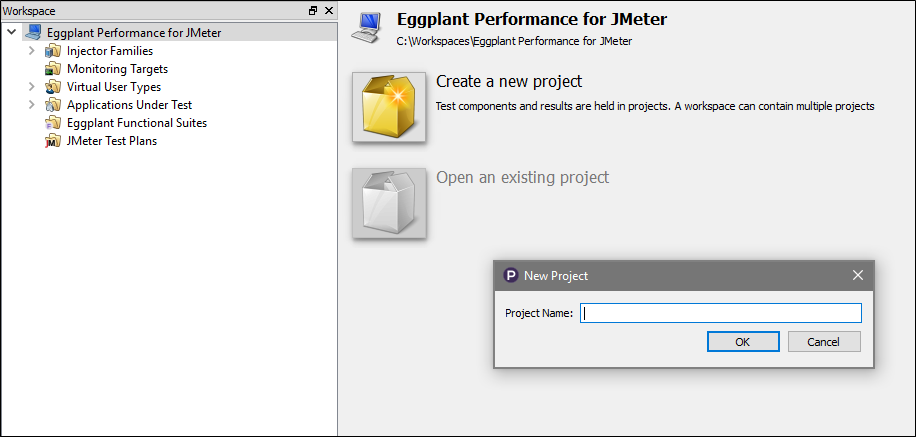Select the Eggplant Functional Suites folder icon
The width and height of the screenshot is (916, 437).
coord(53,123)
